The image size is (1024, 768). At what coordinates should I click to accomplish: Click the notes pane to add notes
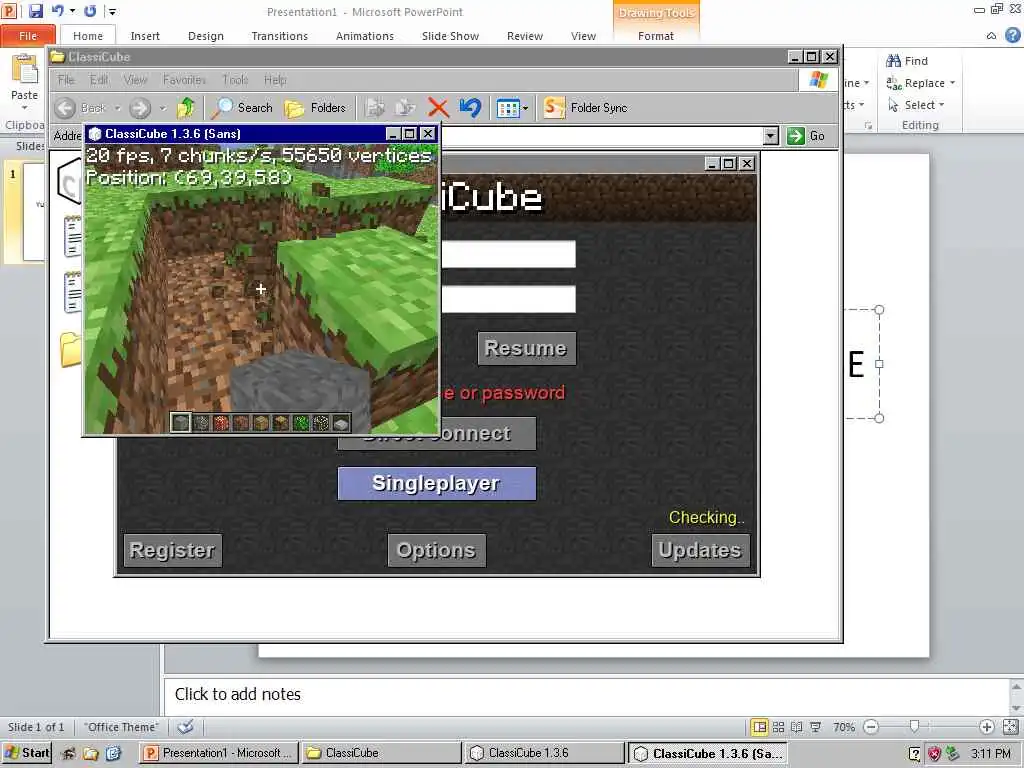586,695
